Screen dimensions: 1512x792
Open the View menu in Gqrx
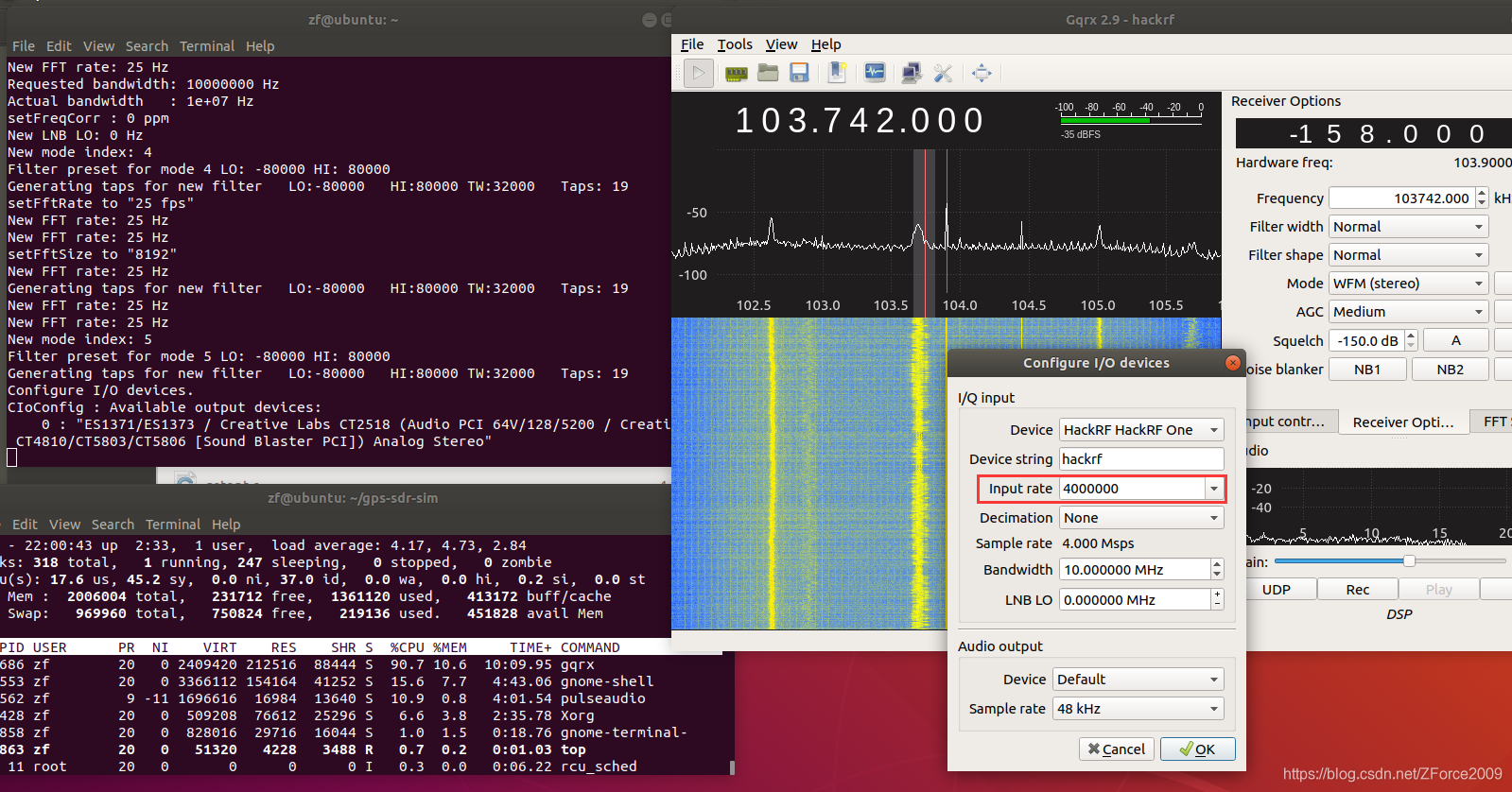pos(781,44)
